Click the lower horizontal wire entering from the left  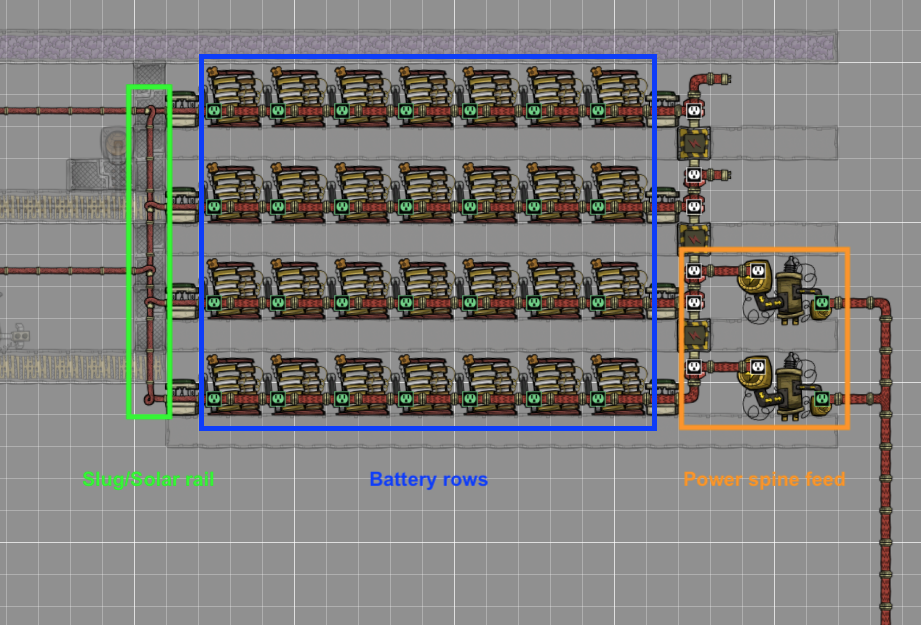pyautogui.click(x=68, y=271)
